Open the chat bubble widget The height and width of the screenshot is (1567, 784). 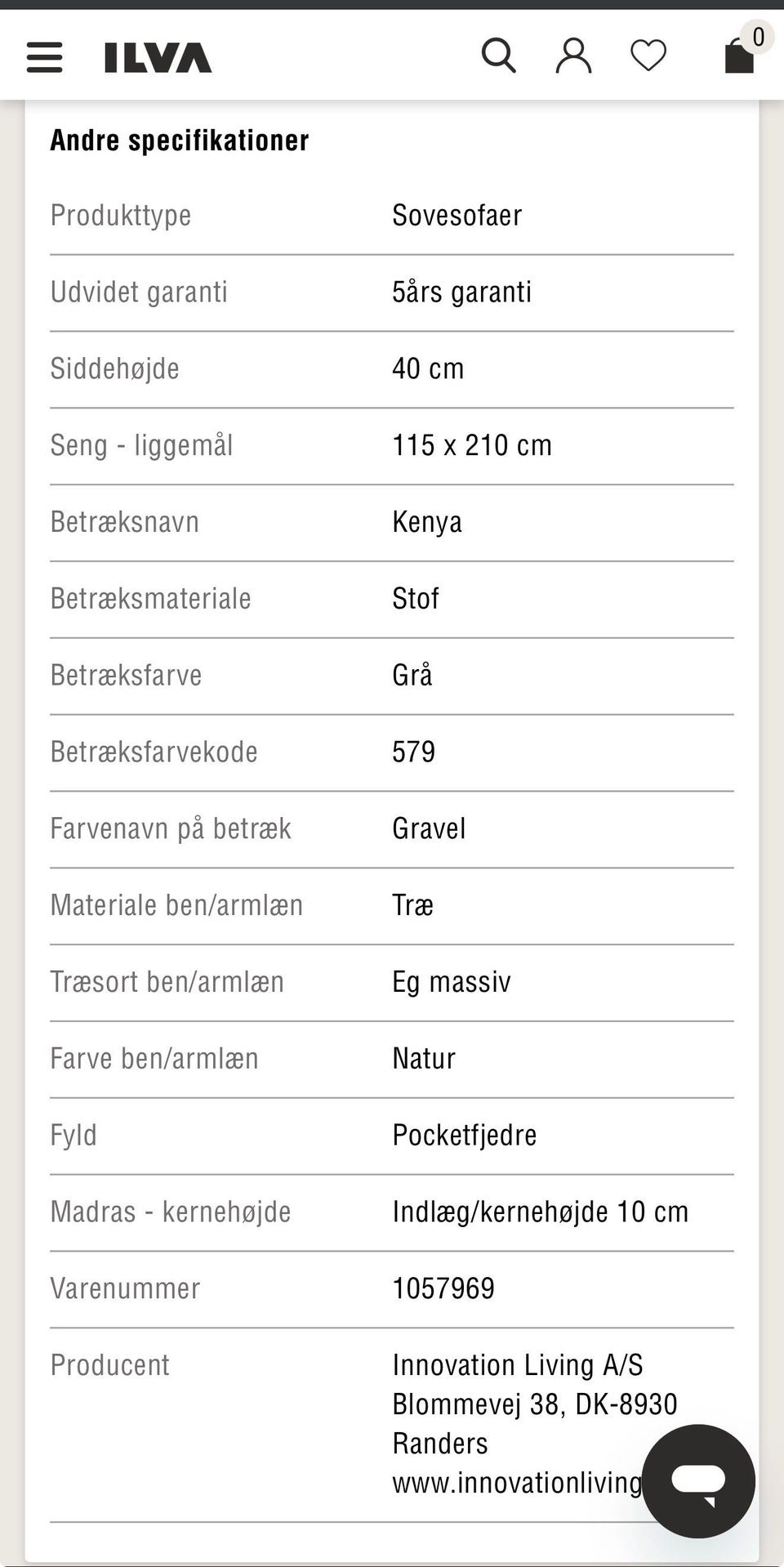[x=698, y=1480]
